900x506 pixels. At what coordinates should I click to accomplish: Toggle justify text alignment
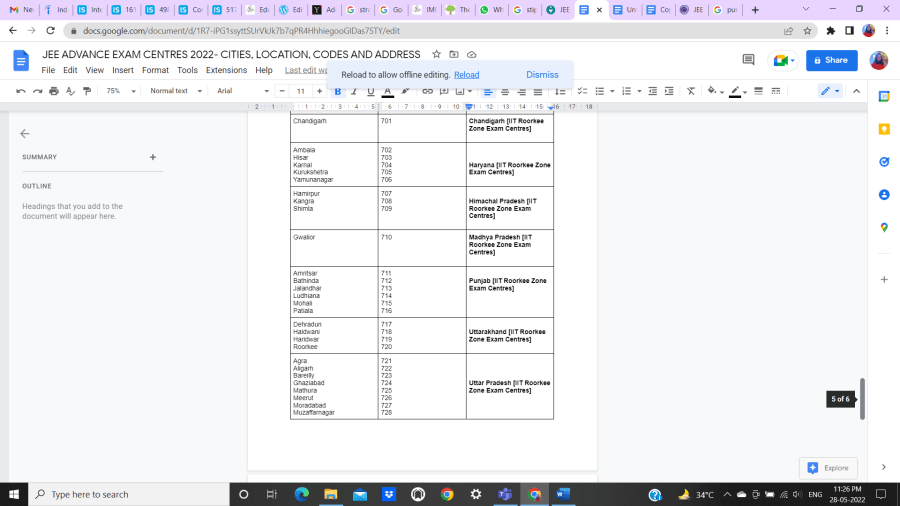point(538,91)
